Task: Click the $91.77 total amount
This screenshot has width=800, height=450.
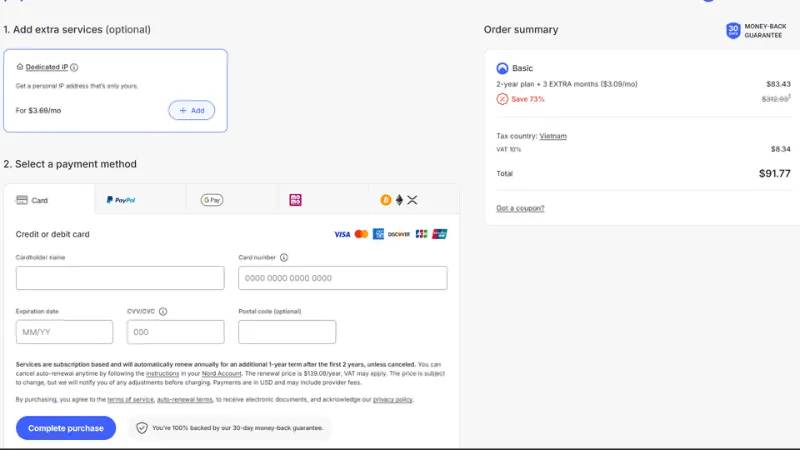Action: [774, 173]
